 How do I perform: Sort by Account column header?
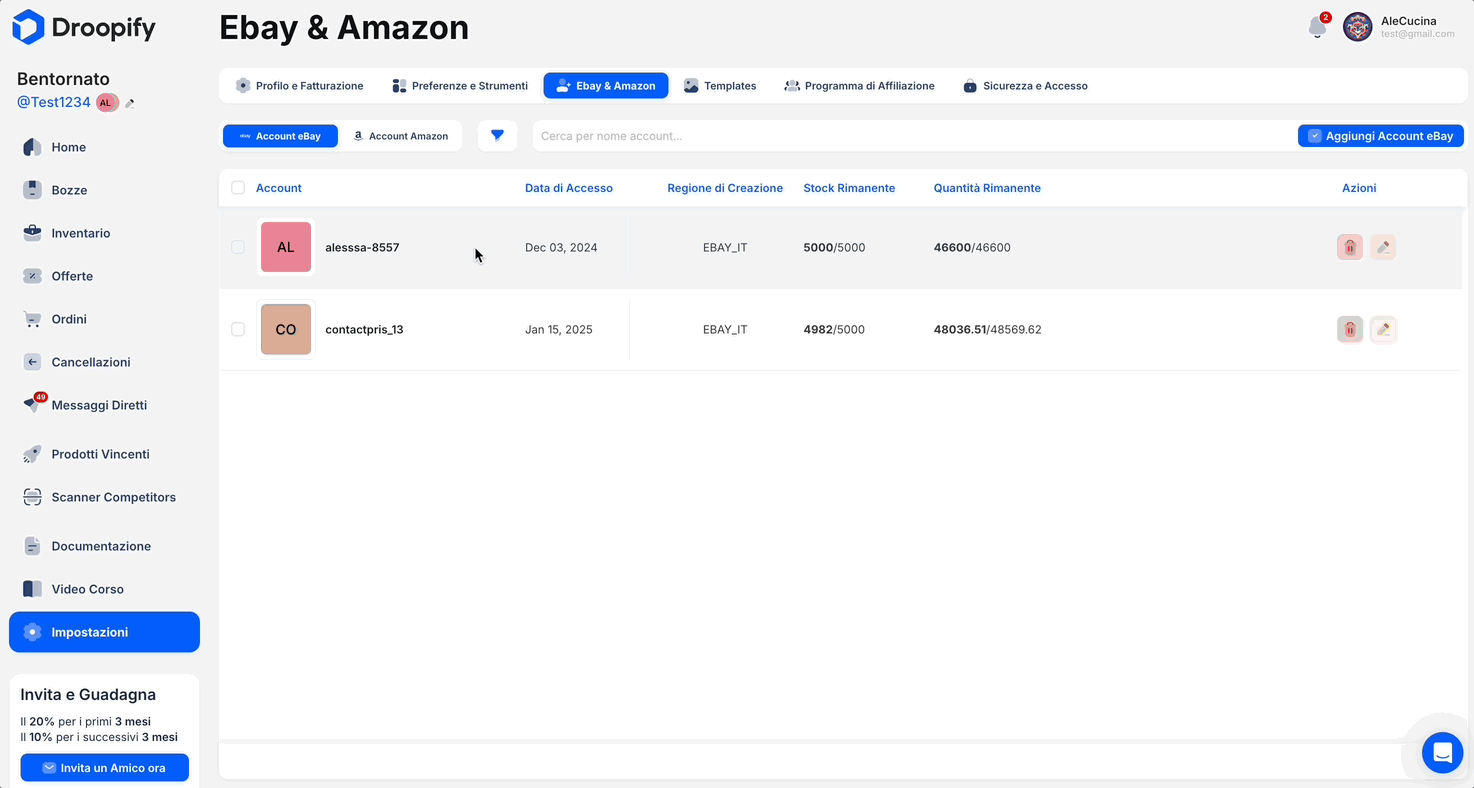click(279, 188)
